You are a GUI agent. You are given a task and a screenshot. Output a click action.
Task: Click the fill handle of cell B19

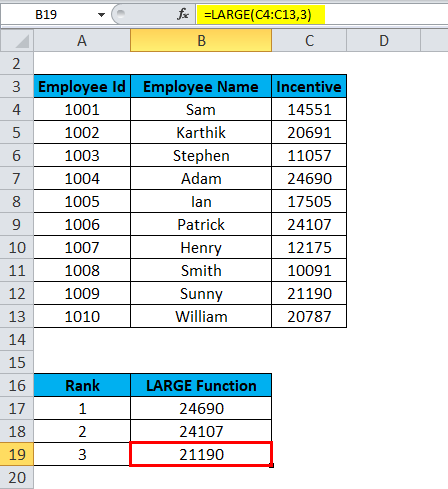(x=272, y=465)
